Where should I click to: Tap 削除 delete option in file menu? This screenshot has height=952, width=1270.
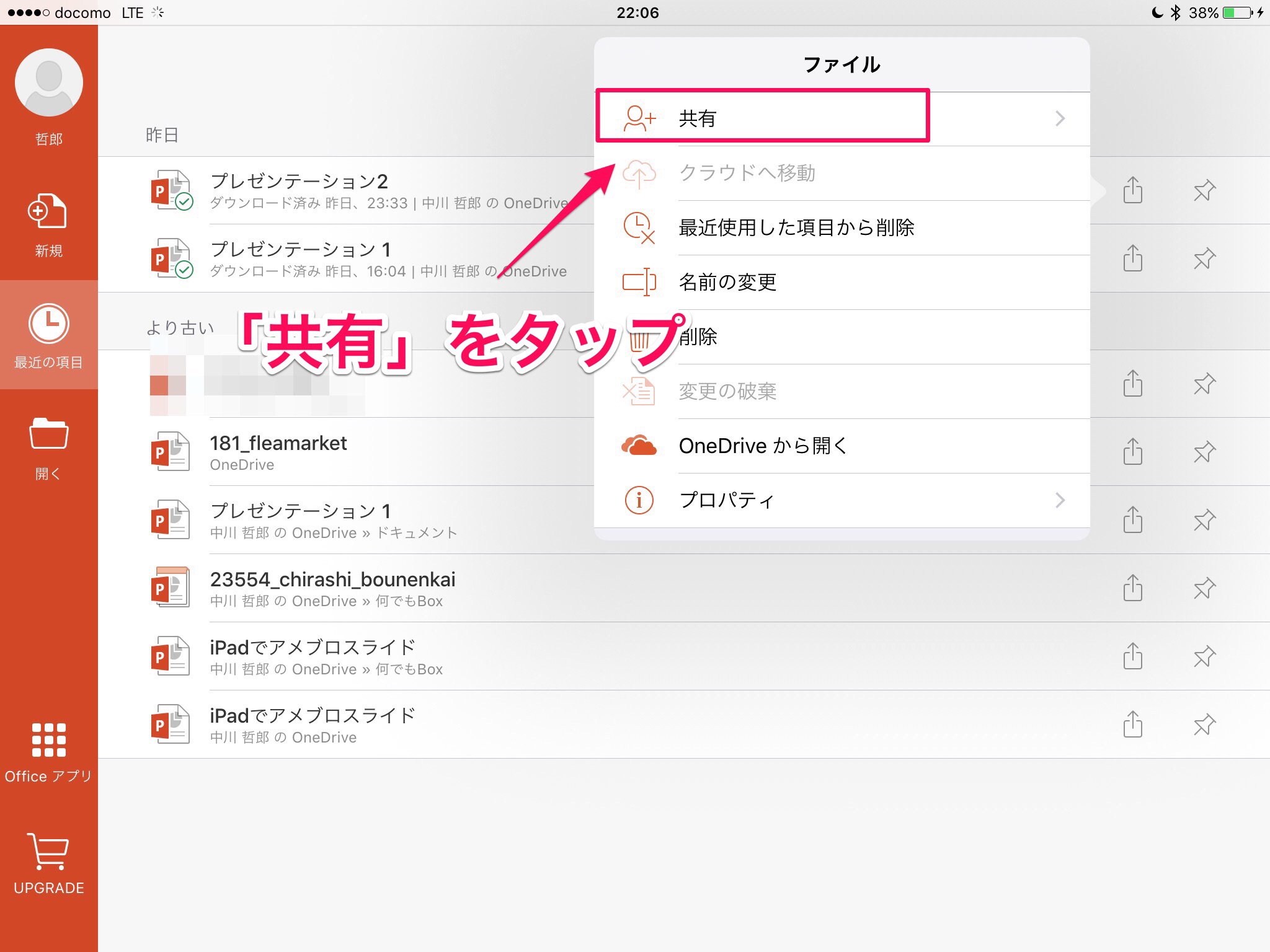click(699, 337)
